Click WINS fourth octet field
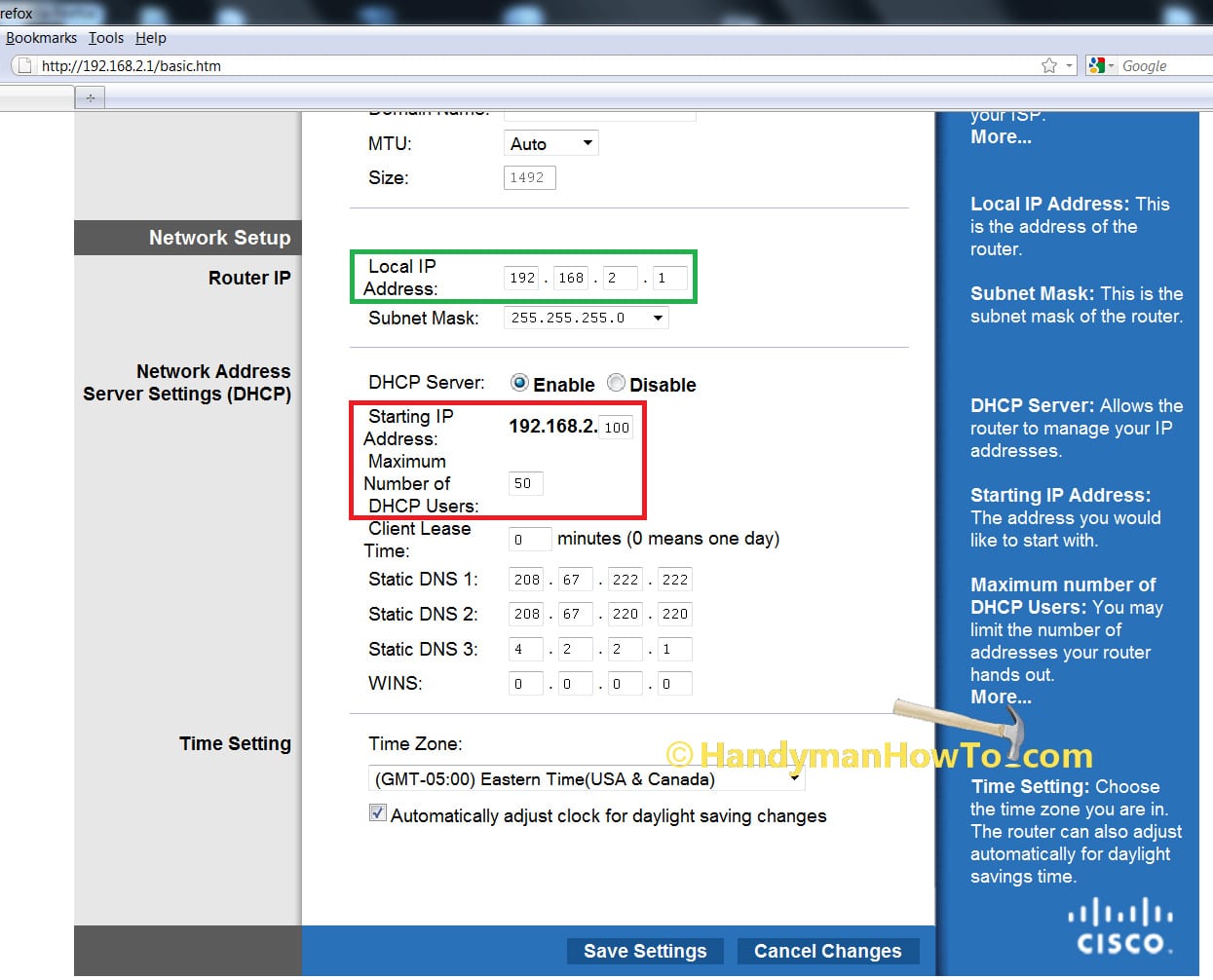The height and width of the screenshot is (980, 1213). (674, 684)
